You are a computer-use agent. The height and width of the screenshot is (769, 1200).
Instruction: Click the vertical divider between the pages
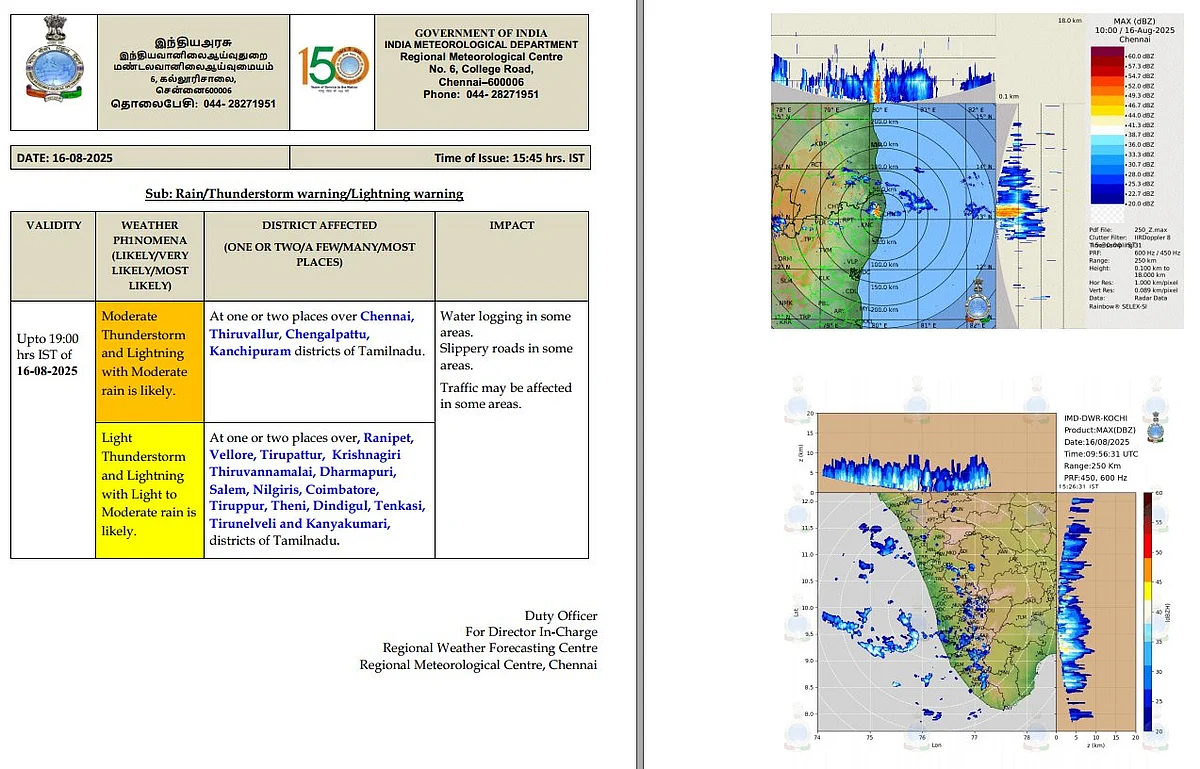pos(638,384)
